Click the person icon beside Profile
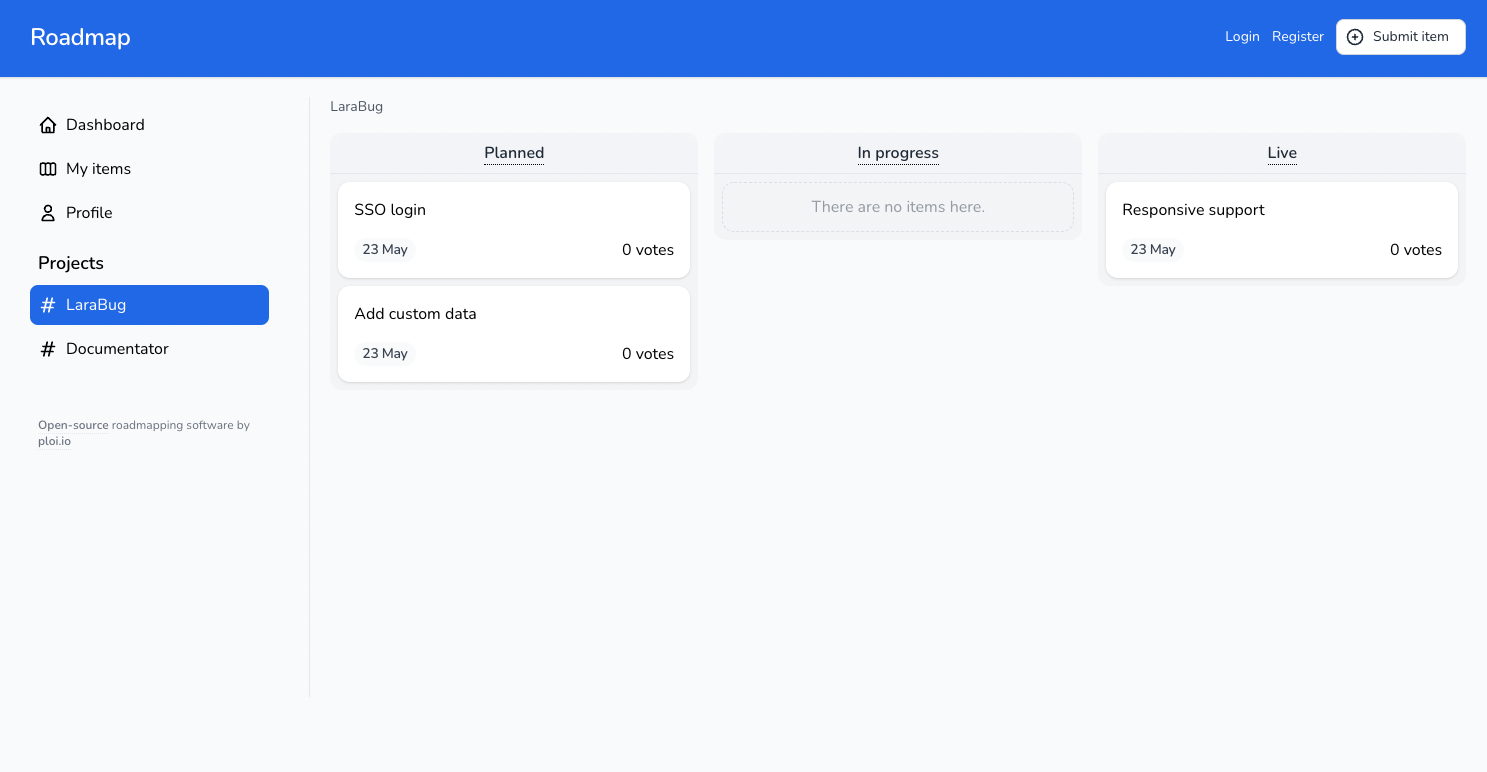This screenshot has height=772, width=1487. point(48,212)
